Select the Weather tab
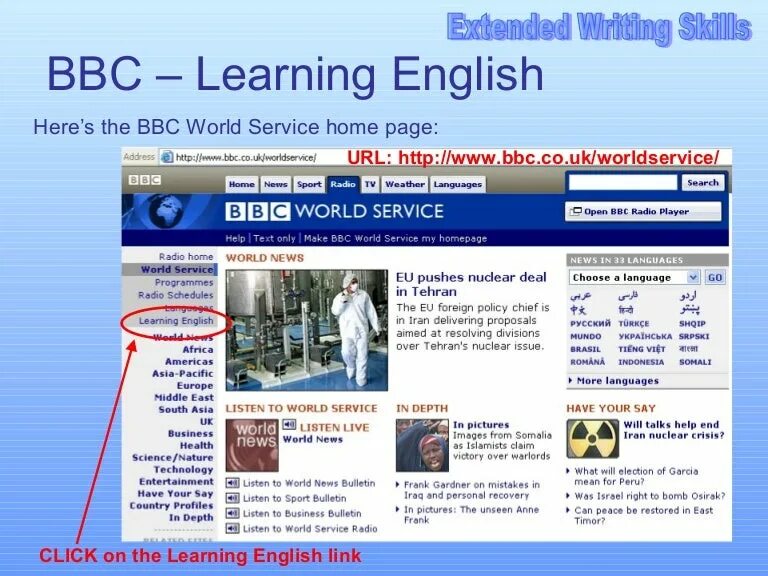768x576 pixels. (x=405, y=185)
